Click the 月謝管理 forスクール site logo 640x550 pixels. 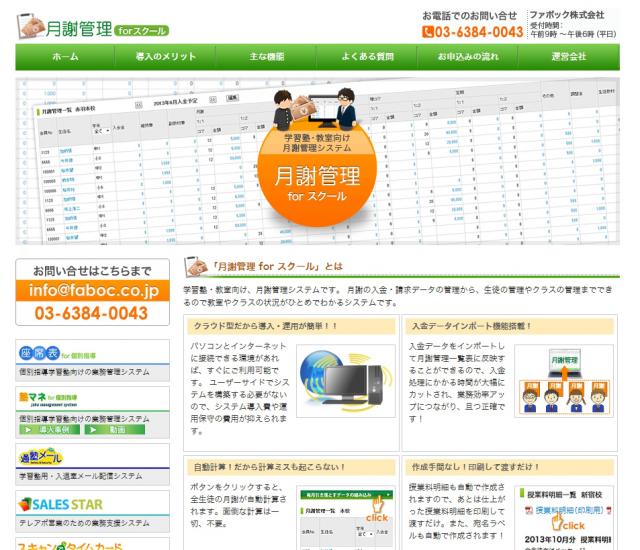click(93, 27)
